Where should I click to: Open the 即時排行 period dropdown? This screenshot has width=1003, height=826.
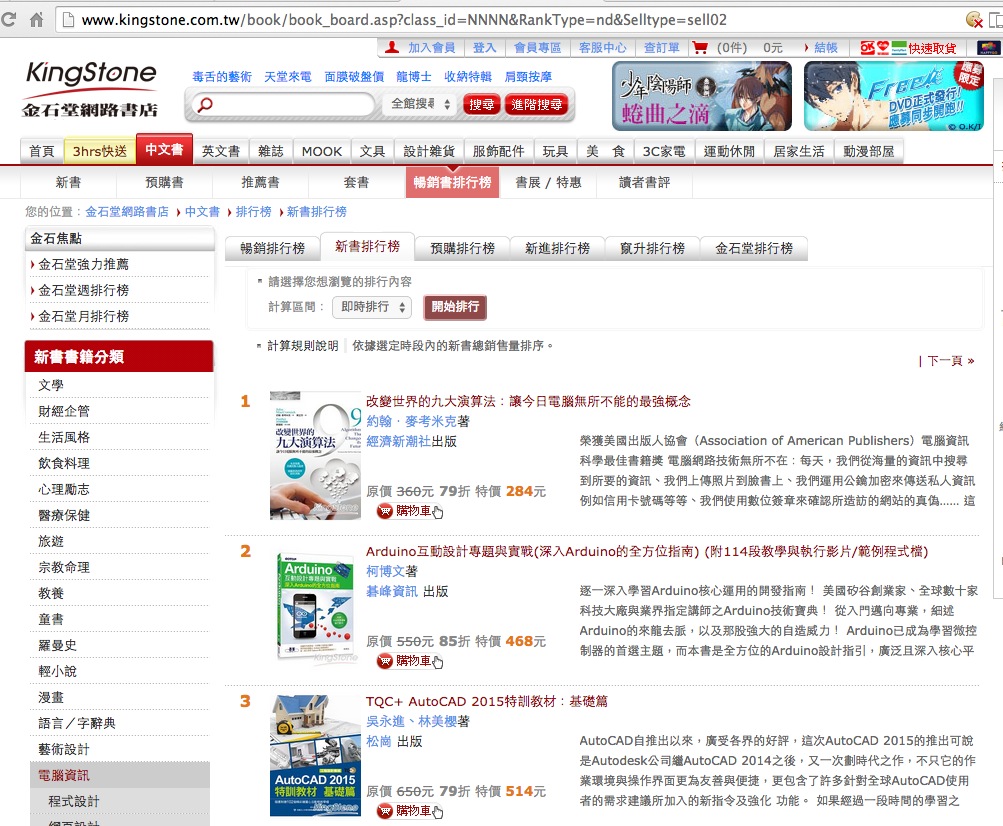coord(372,307)
